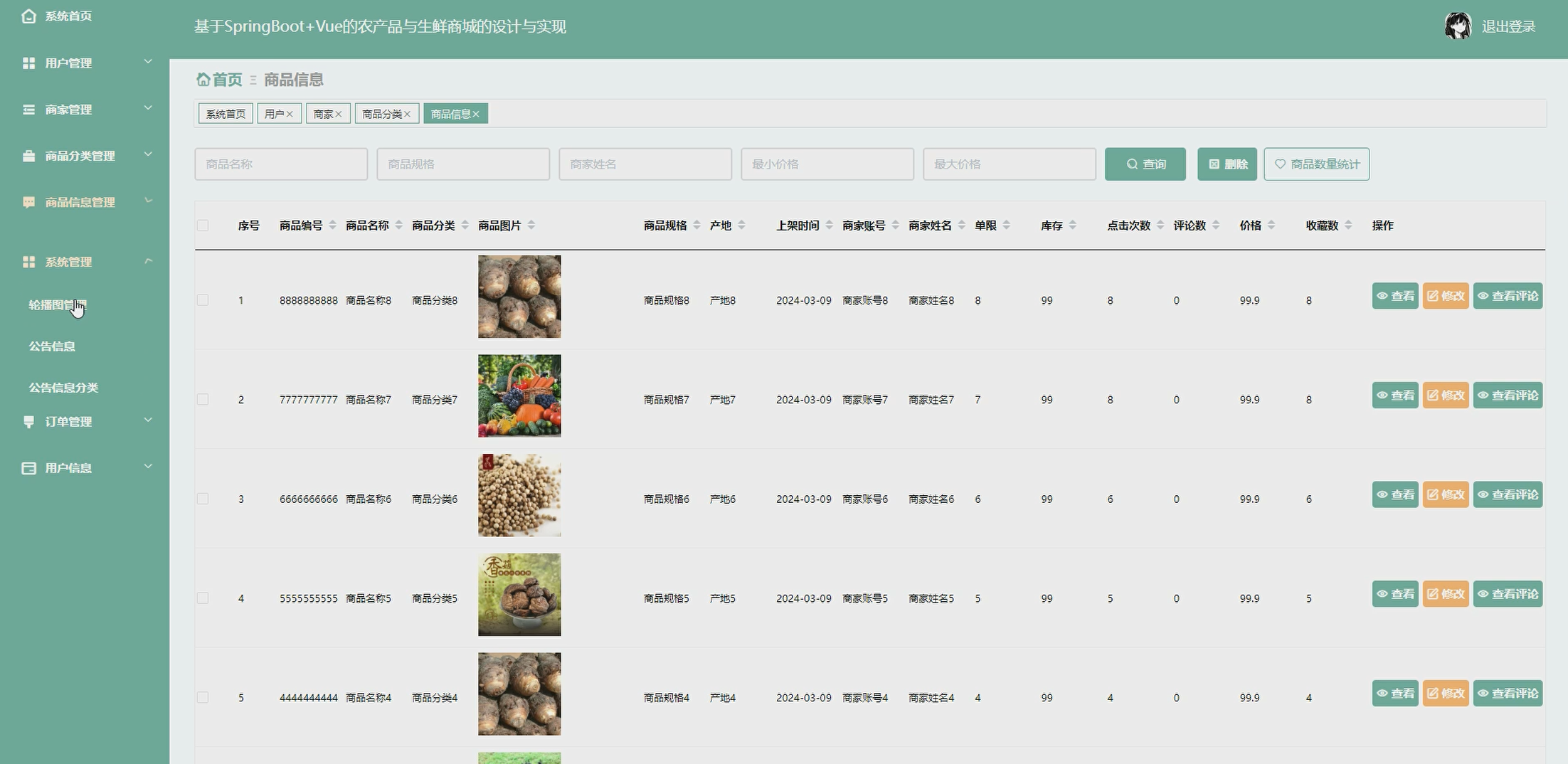Image resolution: width=1568 pixels, height=764 pixels.
Task: View details of 商品名称8 with 查看
Action: point(1395,296)
